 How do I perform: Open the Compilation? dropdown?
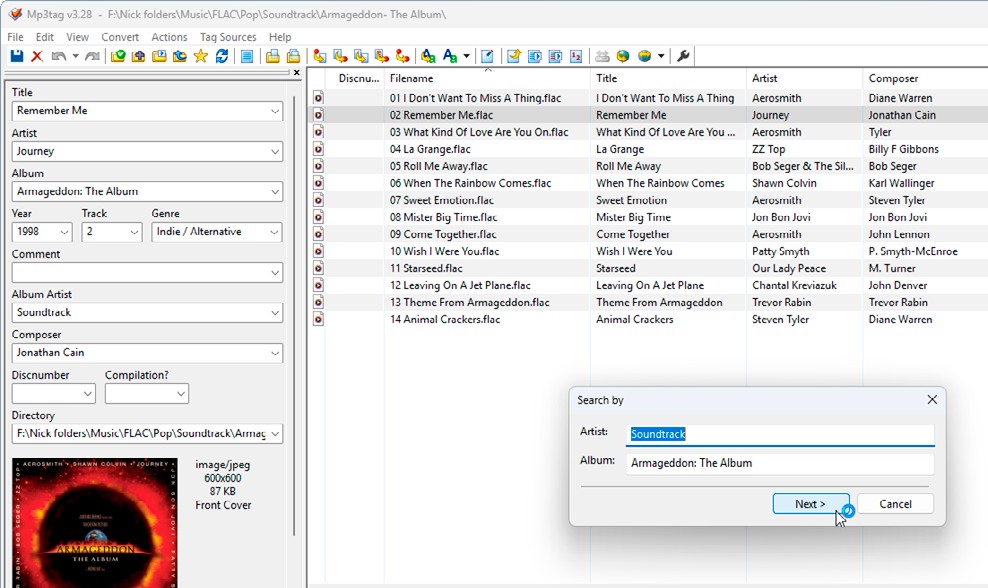[181, 394]
